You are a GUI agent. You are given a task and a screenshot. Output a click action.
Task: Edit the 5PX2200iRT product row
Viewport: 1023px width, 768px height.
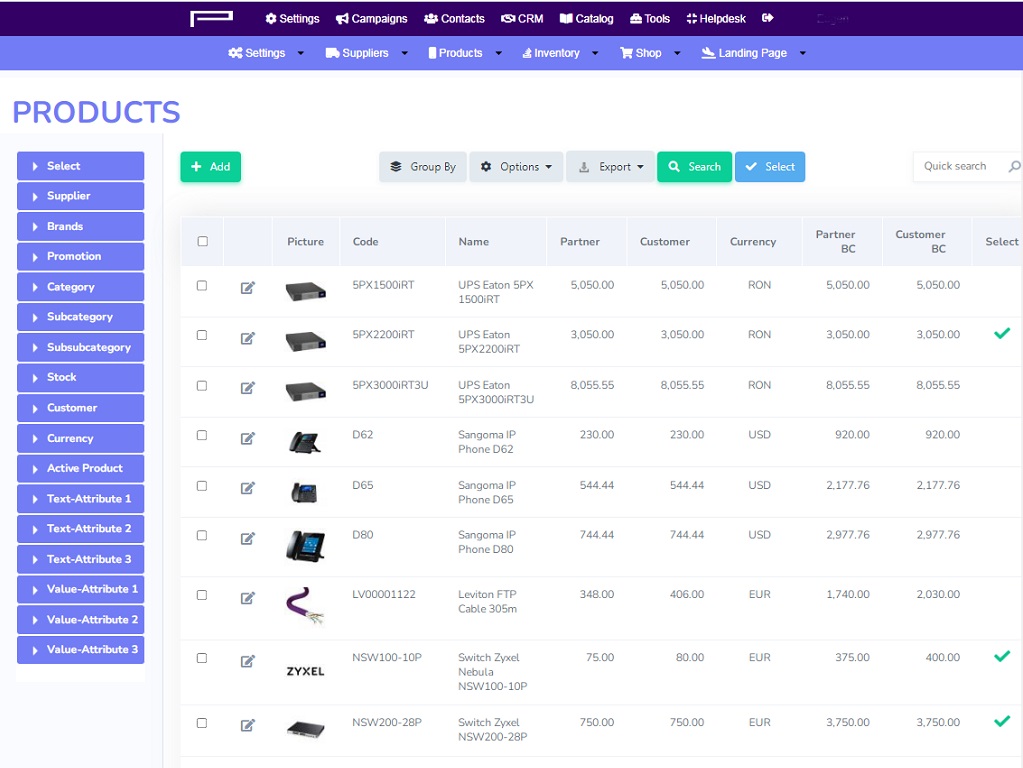click(x=247, y=338)
